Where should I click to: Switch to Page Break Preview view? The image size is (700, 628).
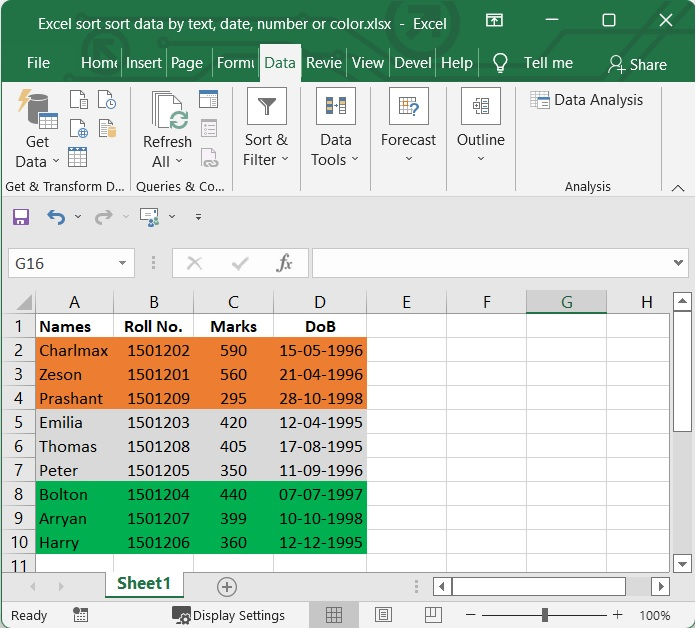[x=431, y=615]
